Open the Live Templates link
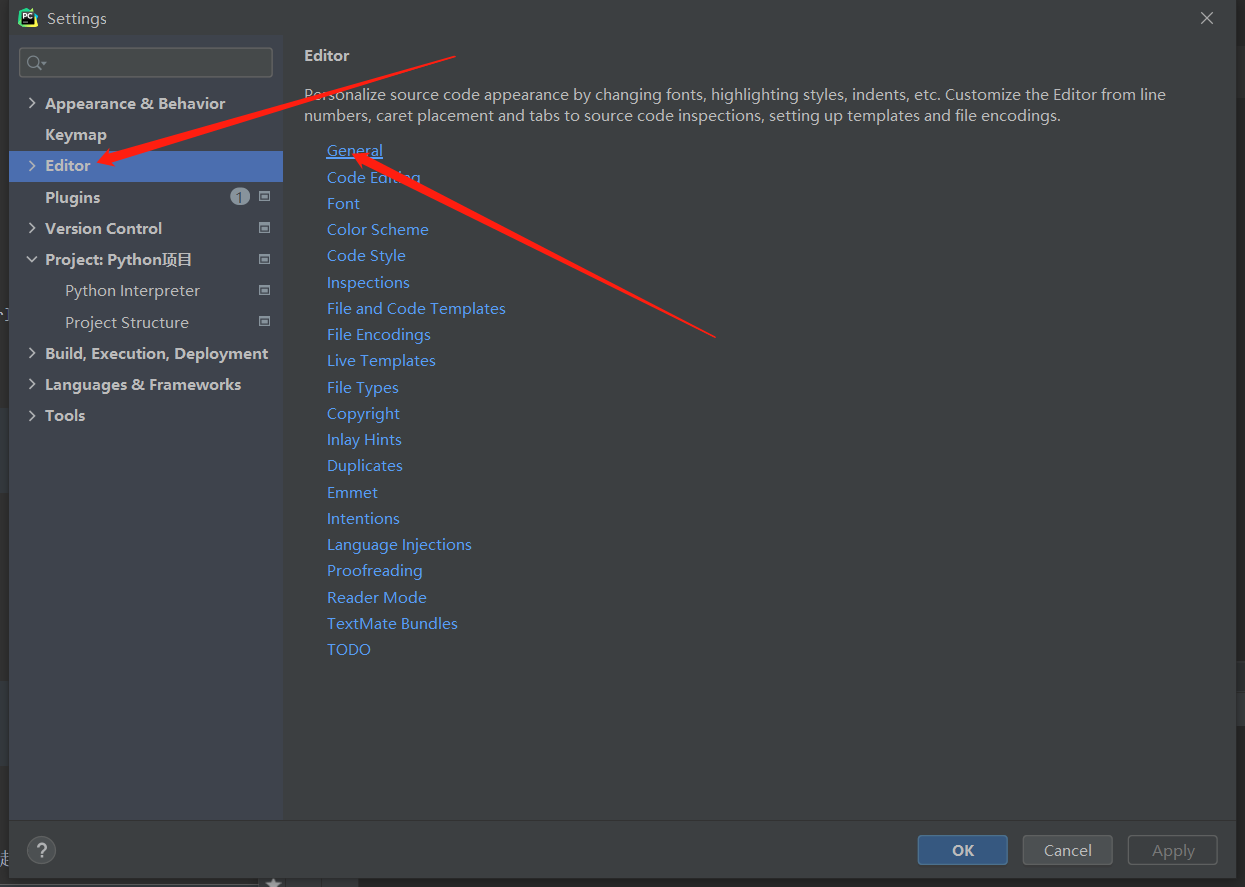Screen dimensions: 1245x887 381,360
